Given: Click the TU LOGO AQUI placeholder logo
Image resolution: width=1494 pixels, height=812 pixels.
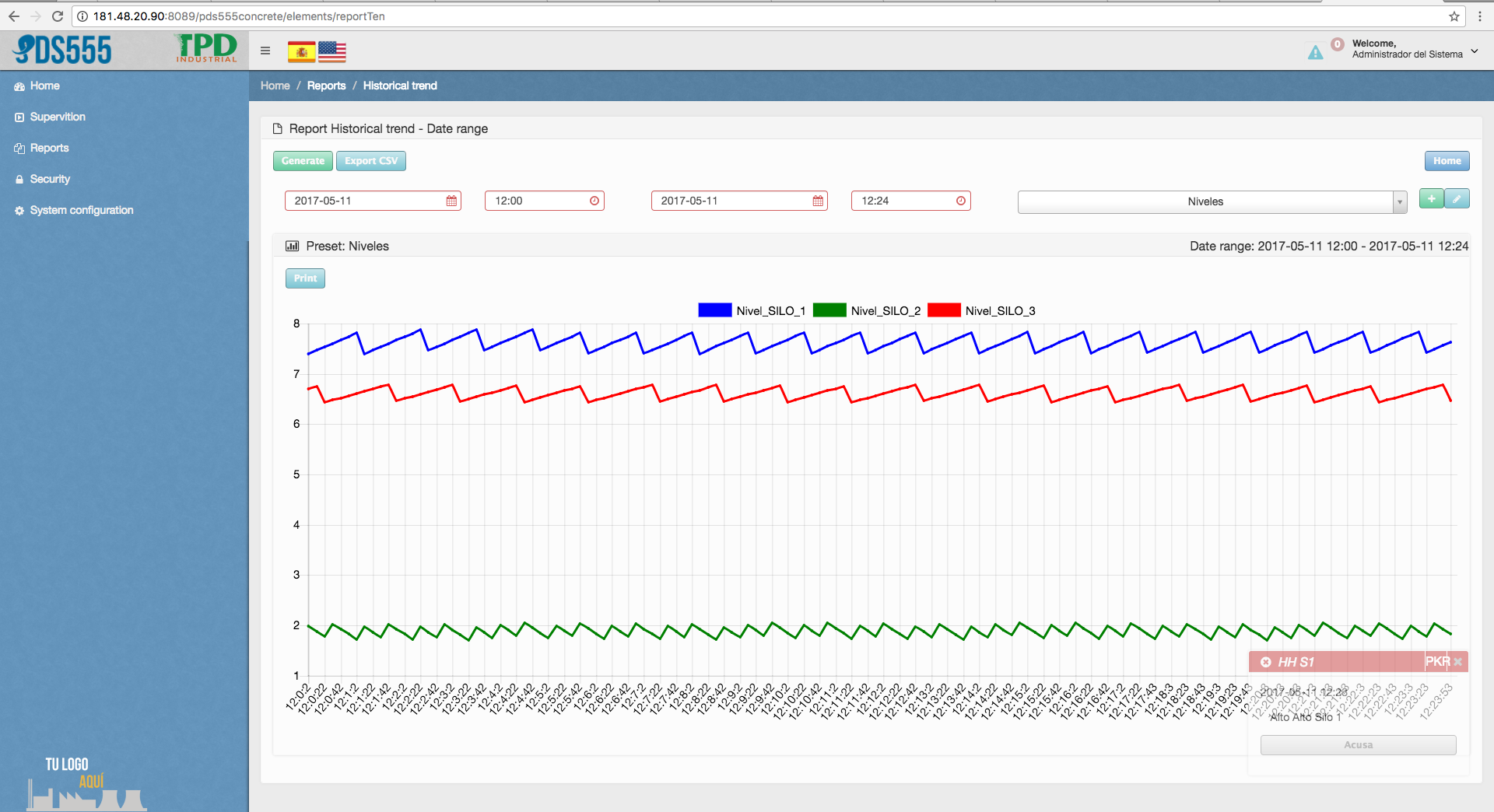Looking at the screenshot, I should point(86,784).
